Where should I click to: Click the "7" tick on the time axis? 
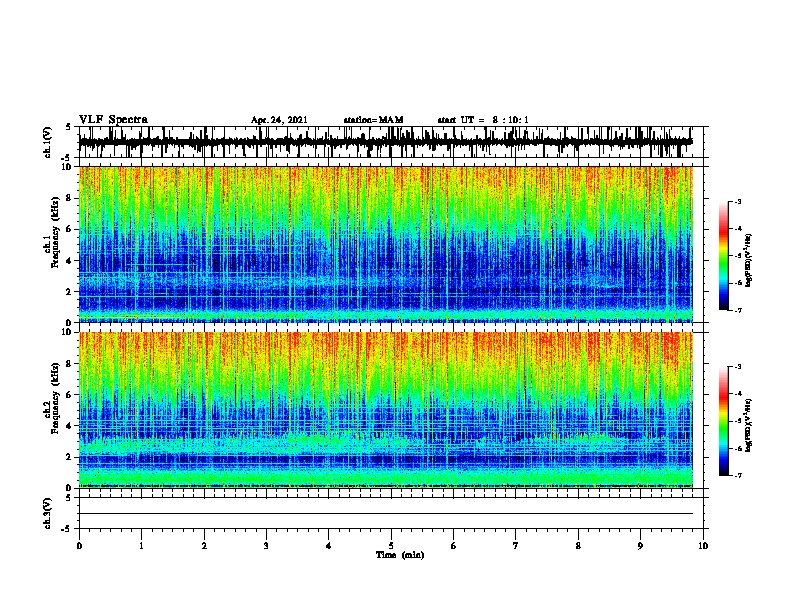click(x=516, y=546)
